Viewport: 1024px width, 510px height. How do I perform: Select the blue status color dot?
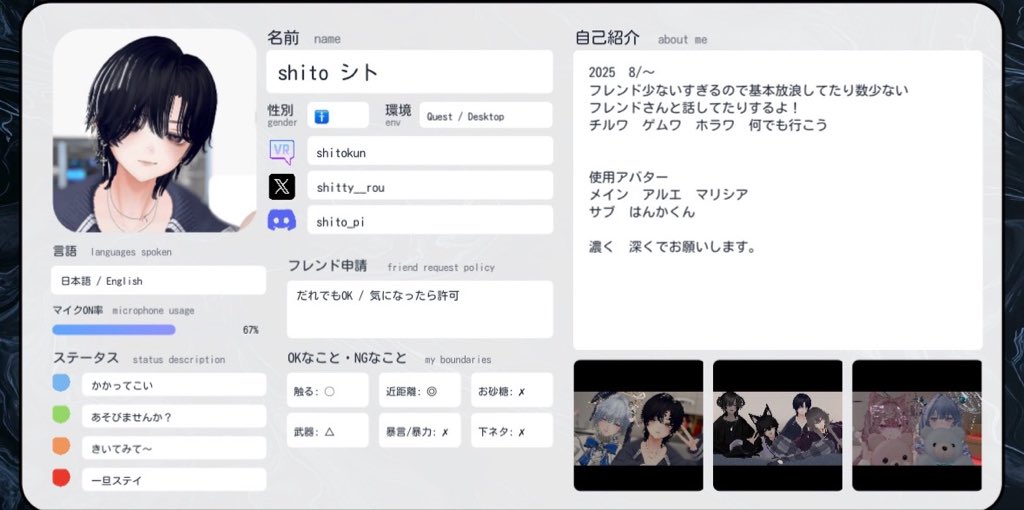[x=61, y=383]
